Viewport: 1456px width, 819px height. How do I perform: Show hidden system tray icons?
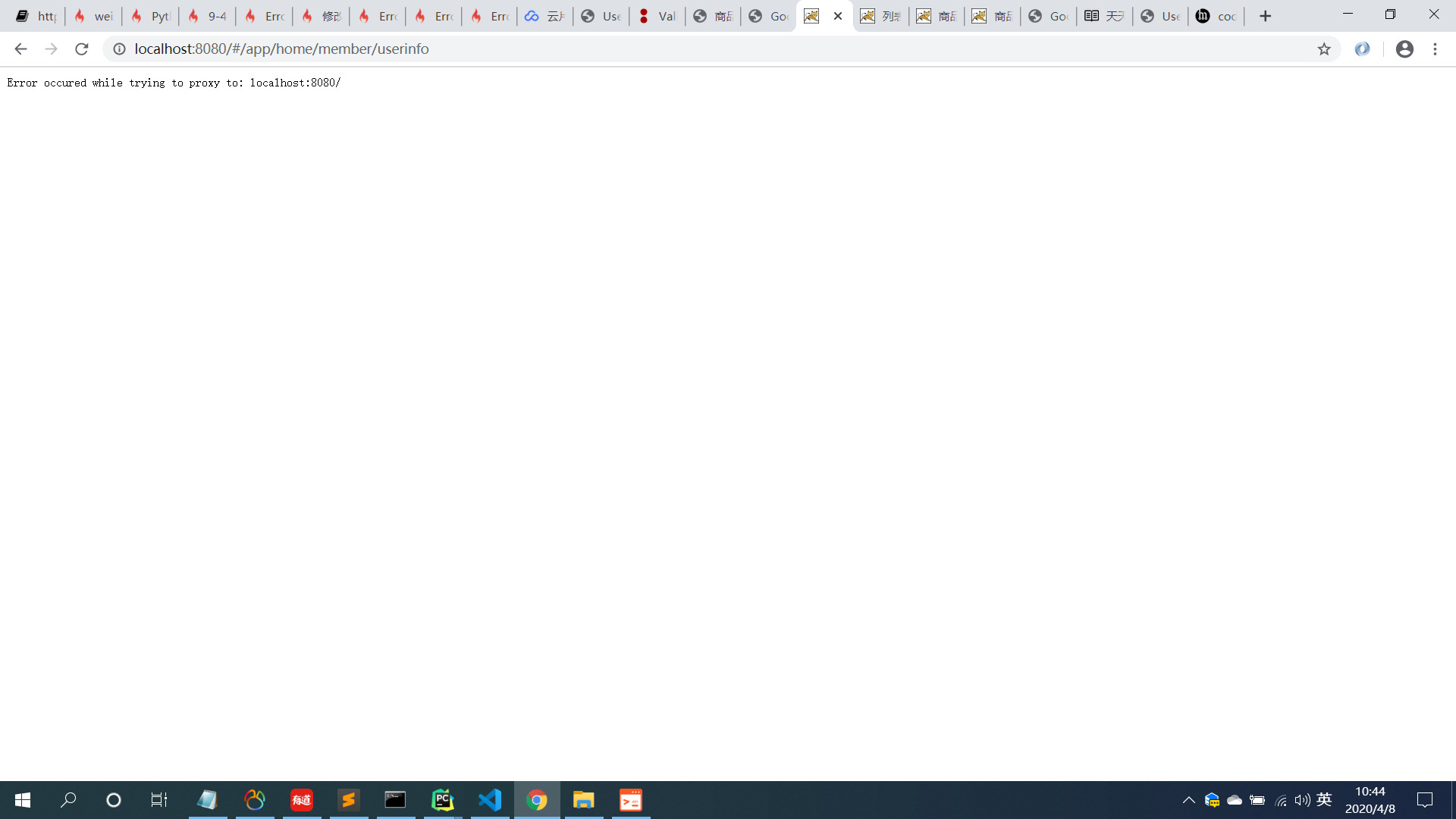coord(1188,800)
